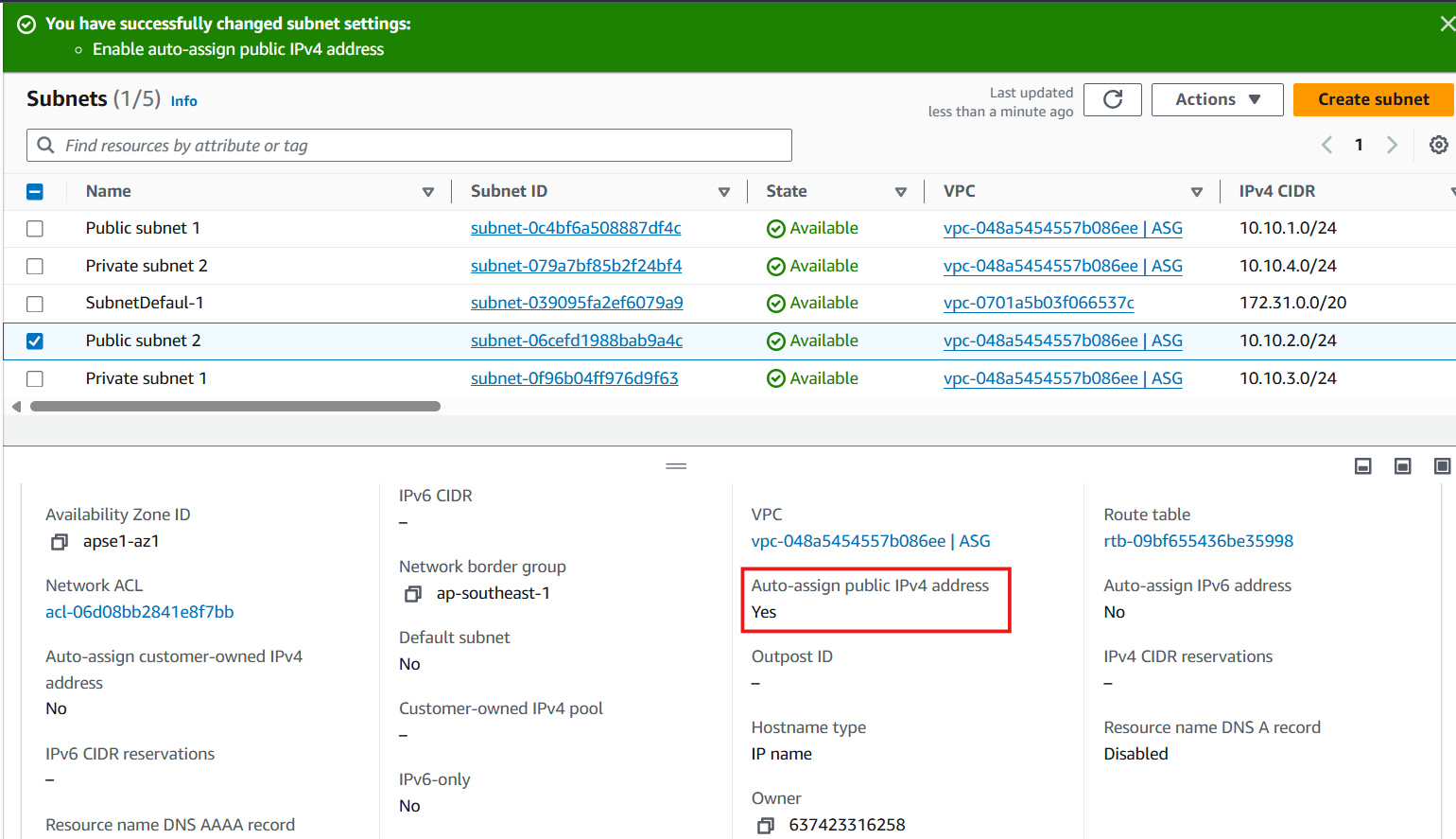Open VPC link in details panel
The width and height of the screenshot is (1456, 839).
(x=871, y=541)
